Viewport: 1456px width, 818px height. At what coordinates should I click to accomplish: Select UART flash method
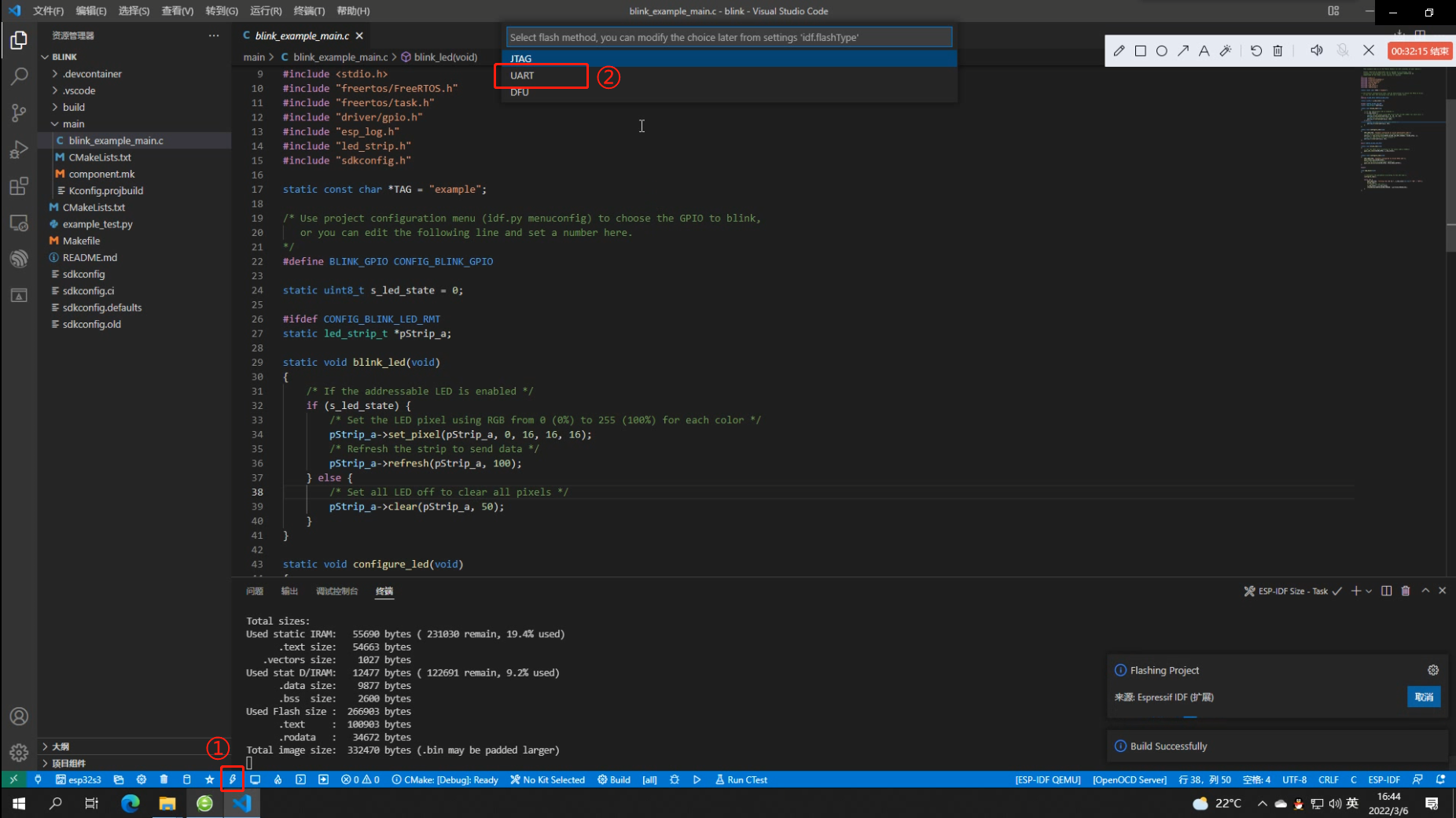pos(730,76)
